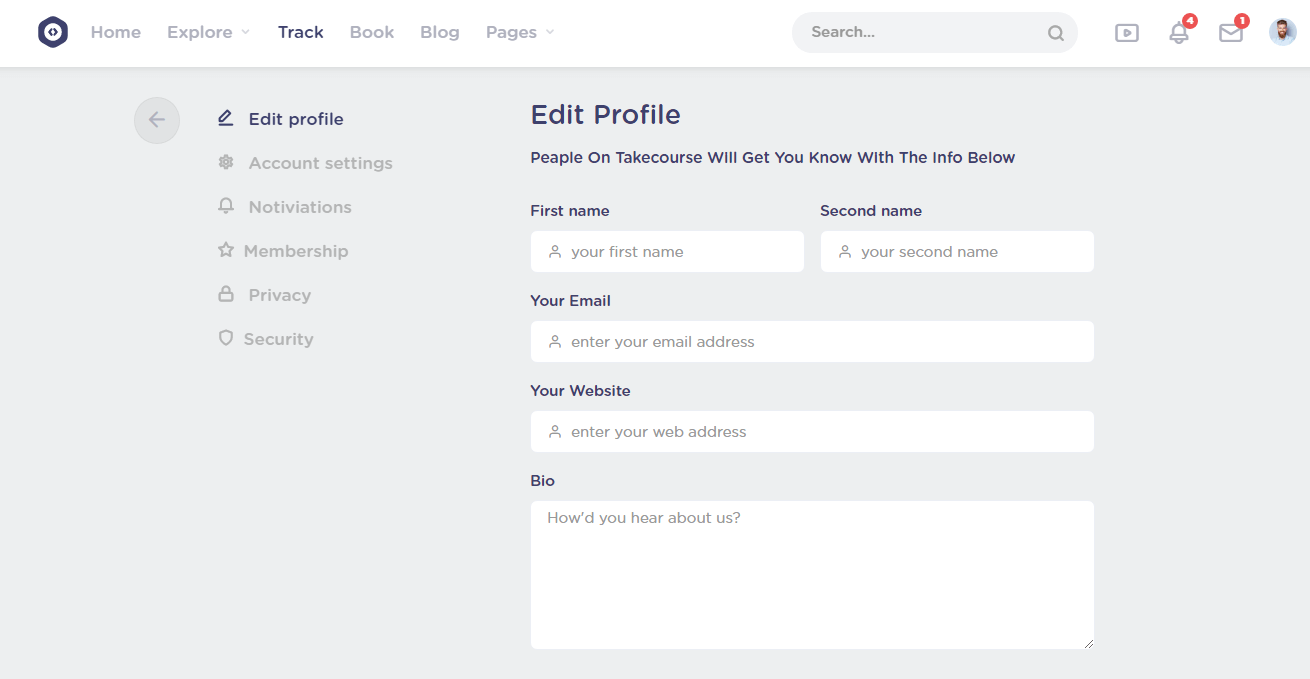The width and height of the screenshot is (1310, 679).
Task: Click the back arrow button
Action: point(157,120)
